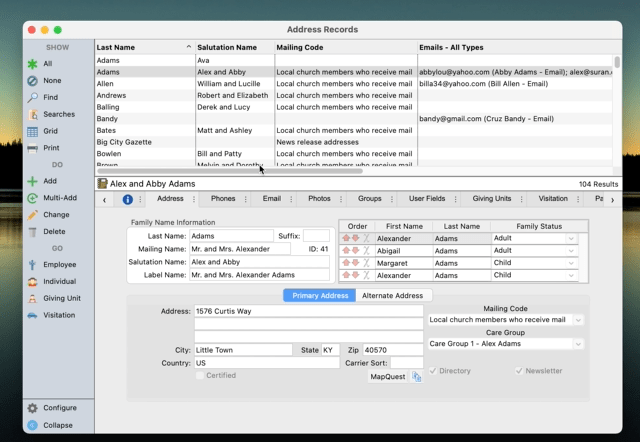Click the Print icon
The image size is (640, 442).
point(33,148)
